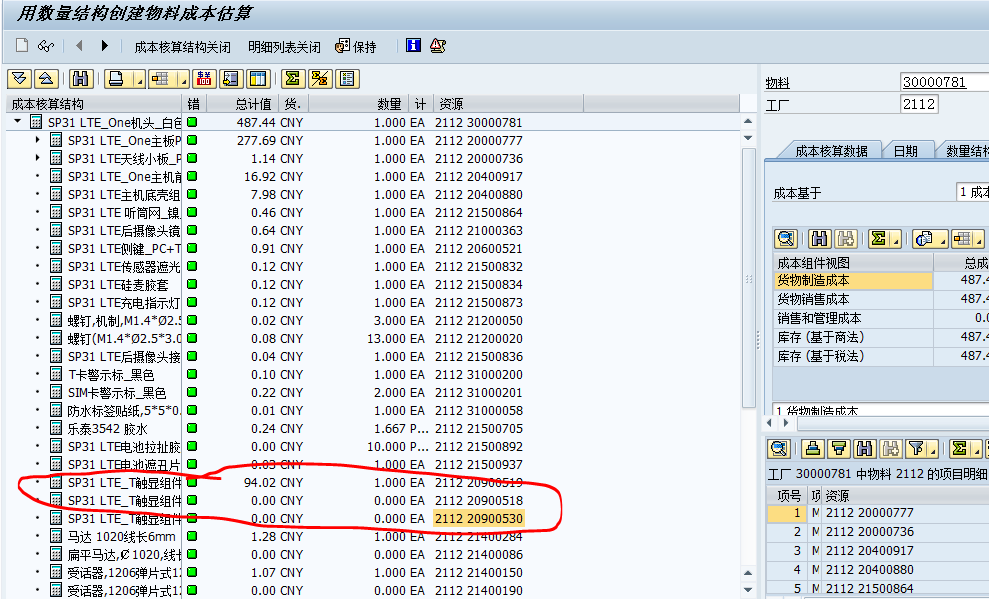
Task: Select the sort descending icon in item detail toolbar
Action: point(840,448)
